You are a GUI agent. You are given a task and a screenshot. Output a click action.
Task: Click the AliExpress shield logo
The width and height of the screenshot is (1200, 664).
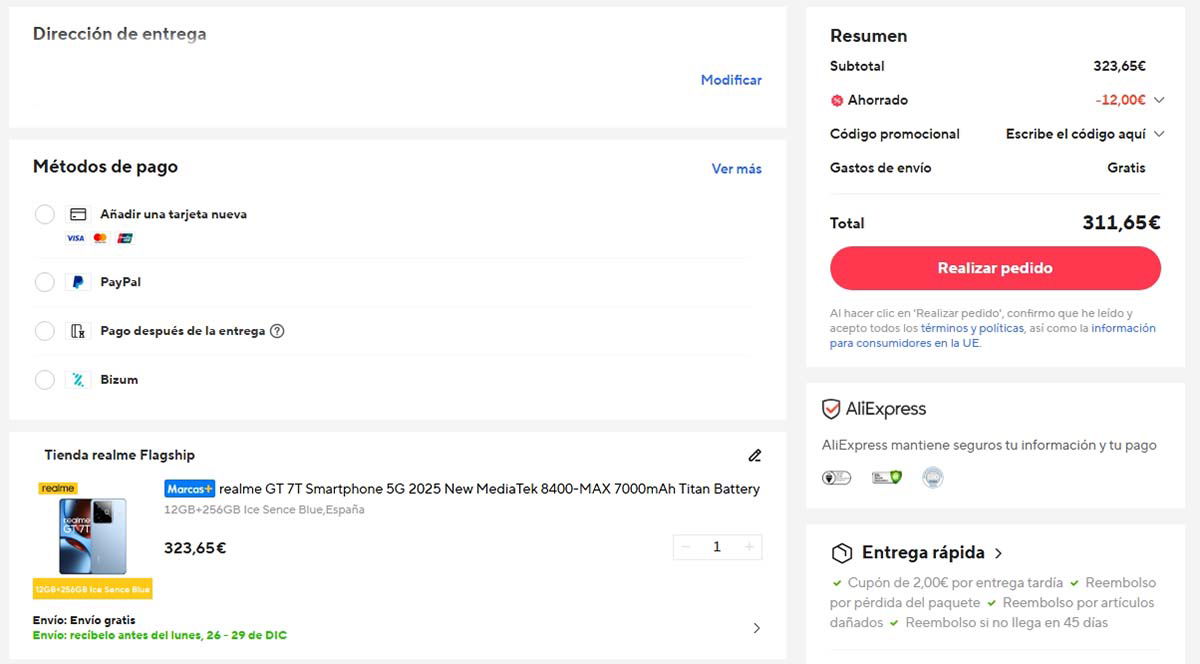(829, 408)
